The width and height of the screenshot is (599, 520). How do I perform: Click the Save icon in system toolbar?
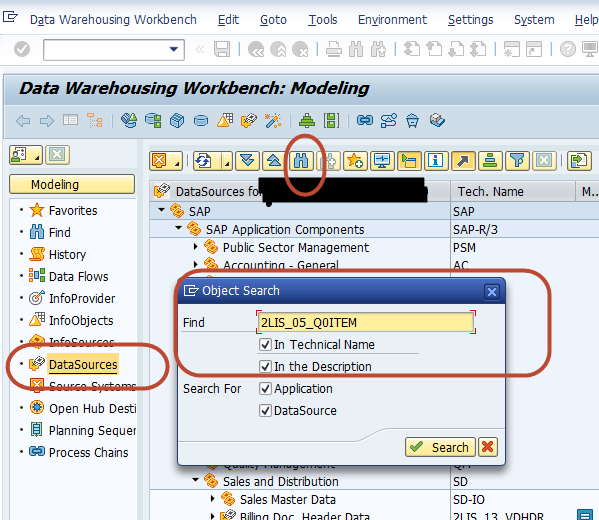click(x=222, y=49)
